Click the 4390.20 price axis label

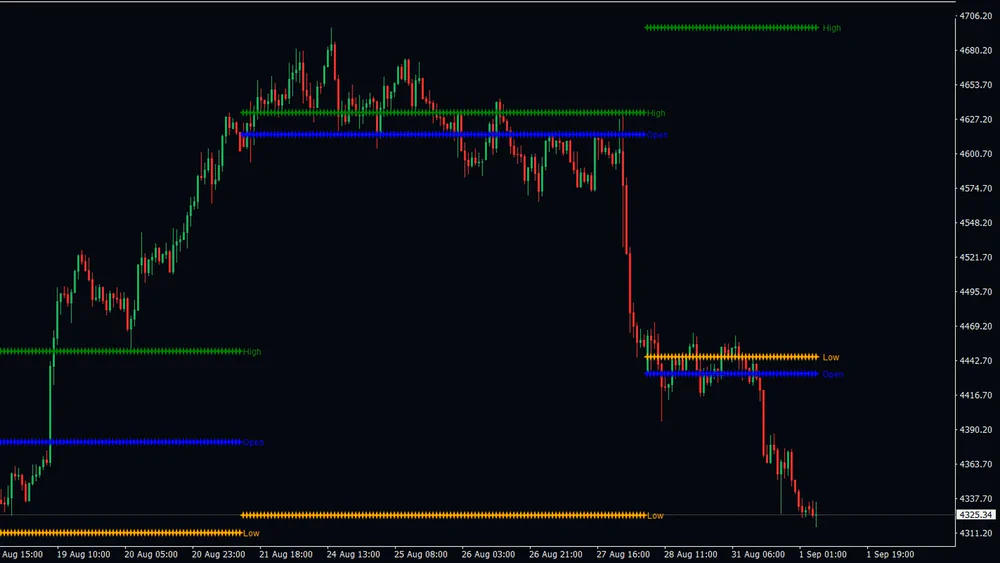pos(976,429)
